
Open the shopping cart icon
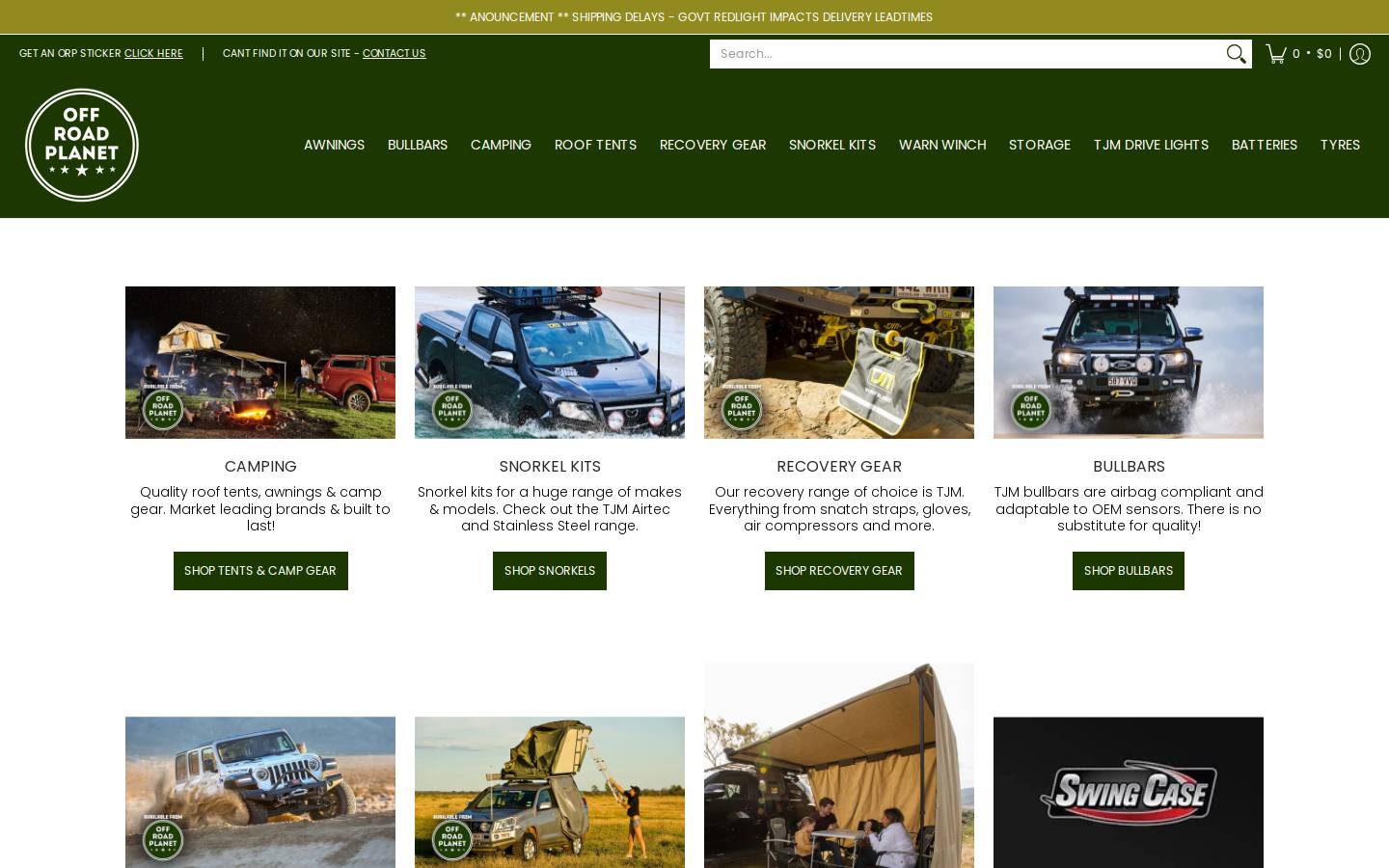click(1276, 54)
